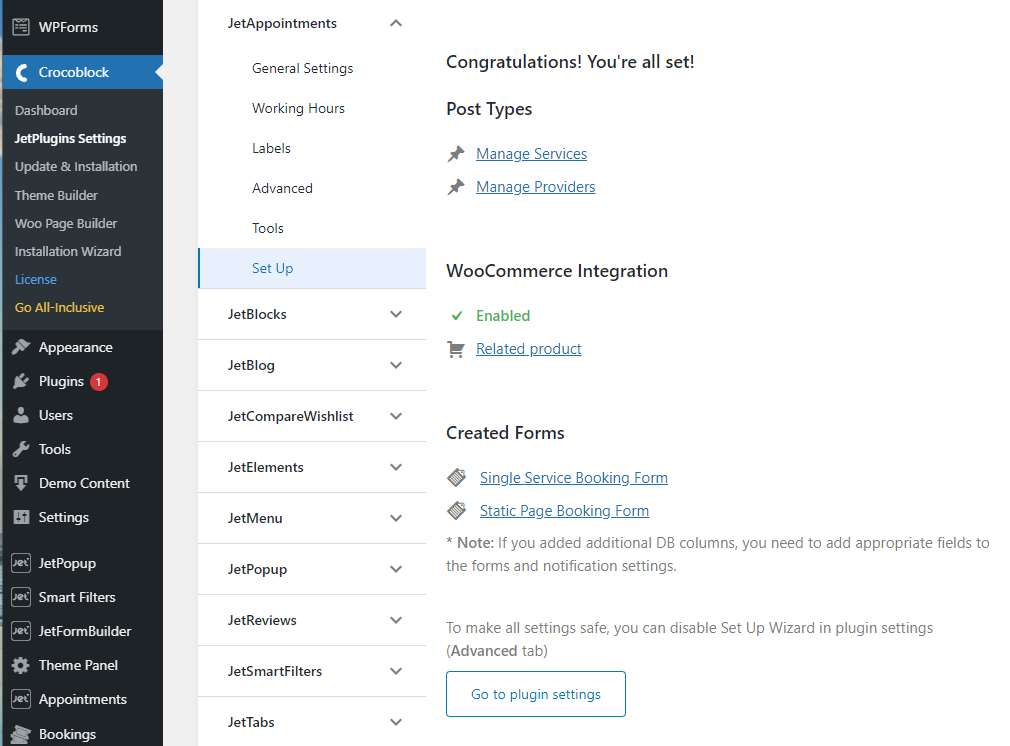
Task: Click the WPForms sidebar icon
Action: click(x=21, y=26)
